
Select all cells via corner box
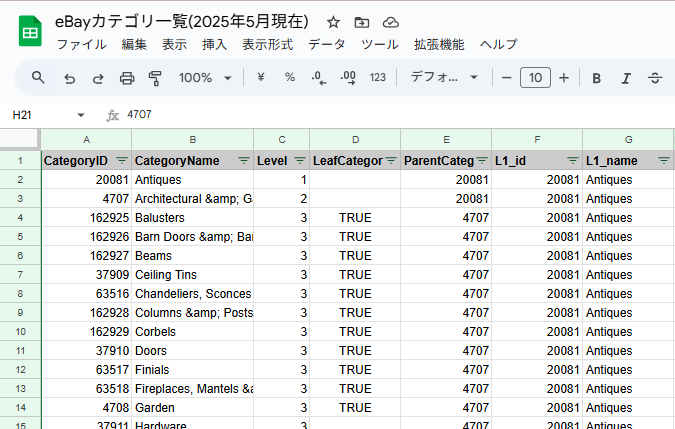[x=20, y=139]
